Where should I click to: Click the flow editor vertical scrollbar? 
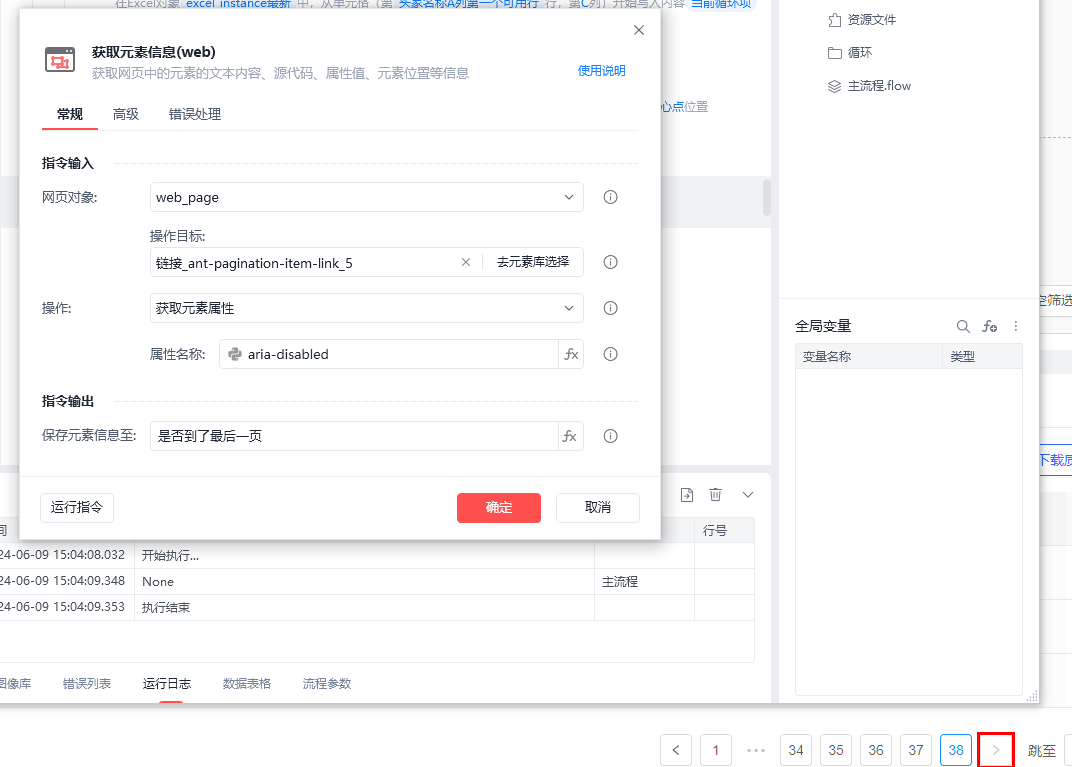point(767,198)
